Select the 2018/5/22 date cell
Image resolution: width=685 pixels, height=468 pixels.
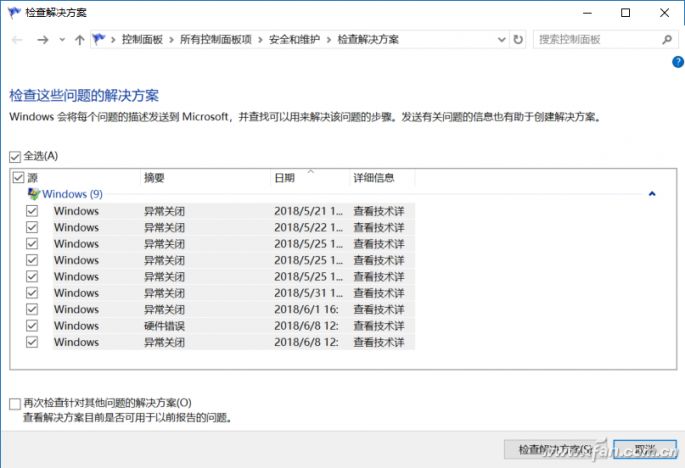[x=308, y=227]
